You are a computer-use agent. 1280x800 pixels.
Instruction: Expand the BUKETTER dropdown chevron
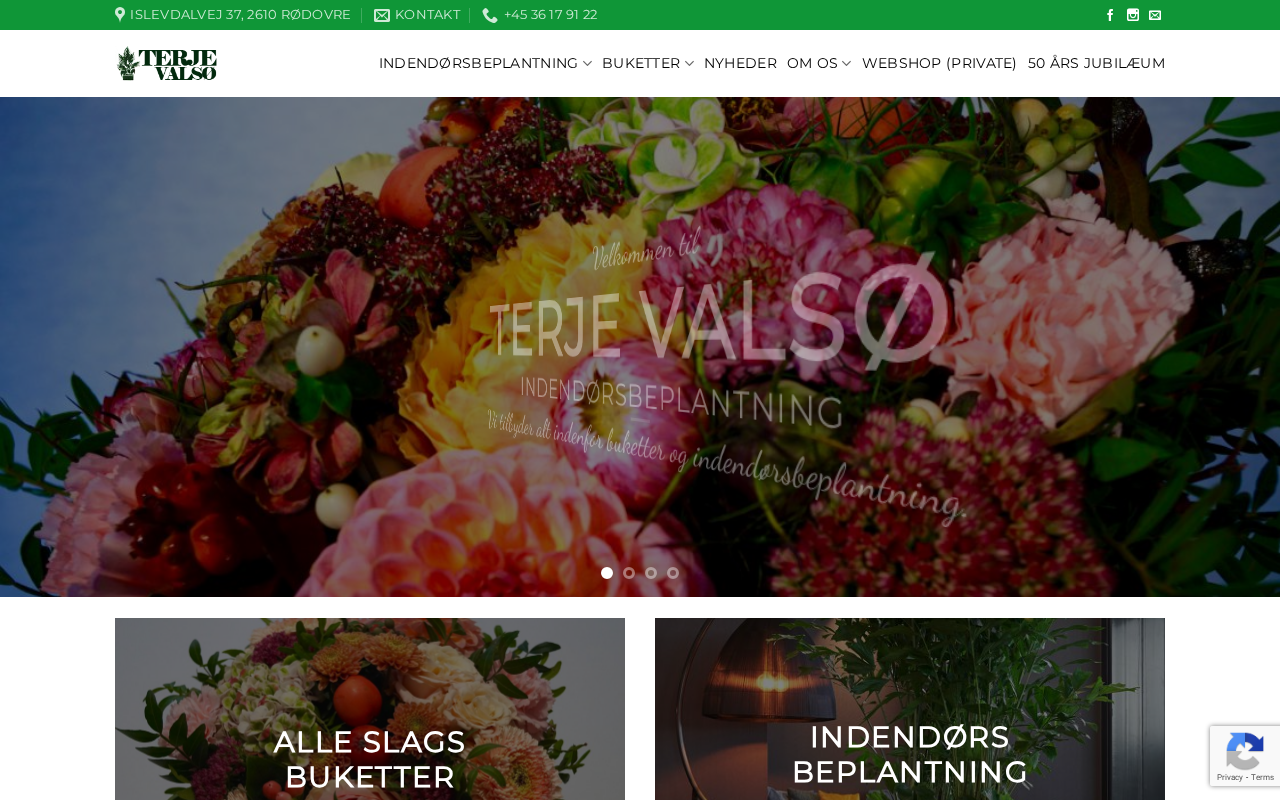pyautogui.click(x=689, y=64)
